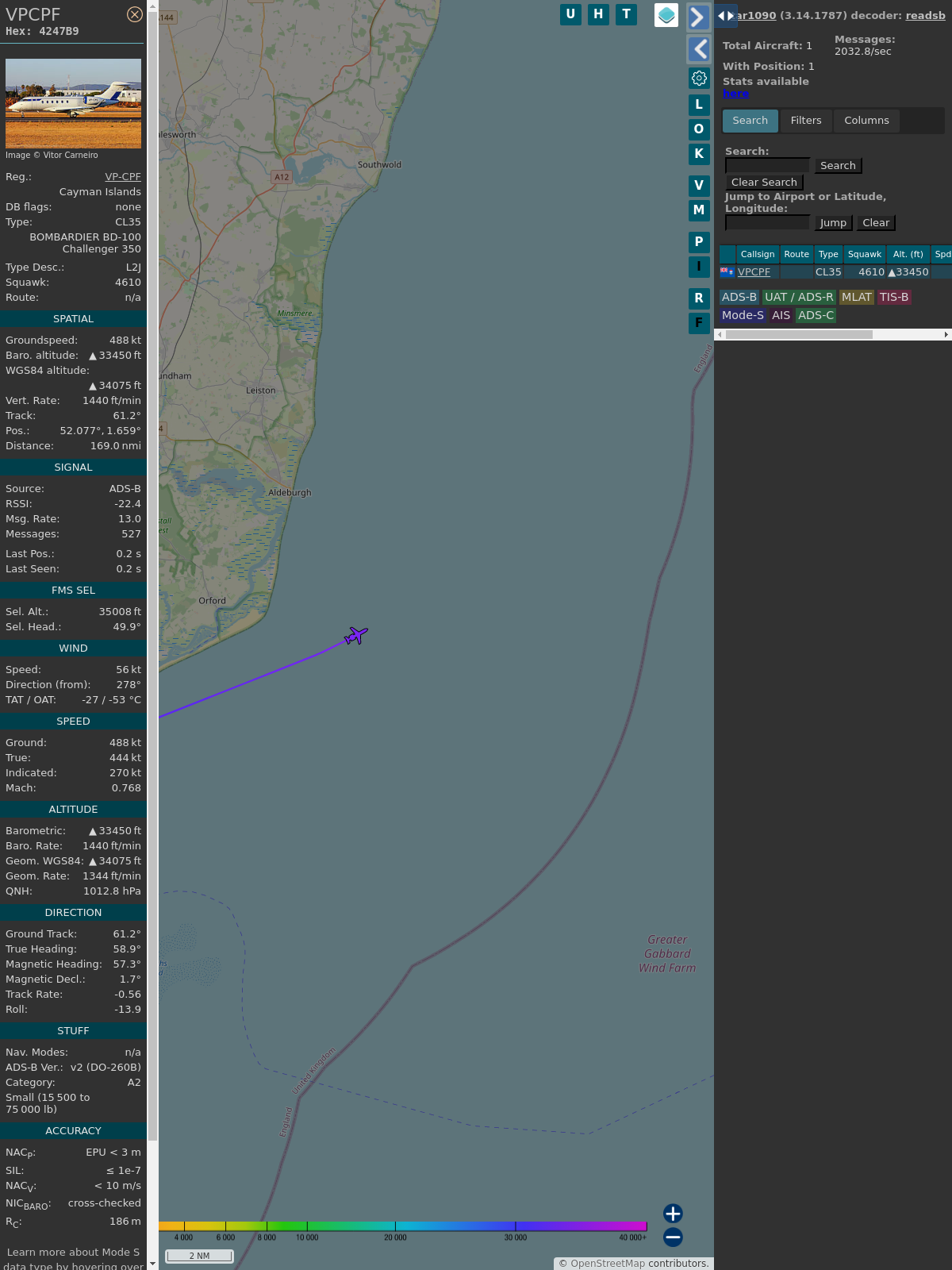
Task: Click the right chevron sidebar button
Action: (x=698, y=17)
